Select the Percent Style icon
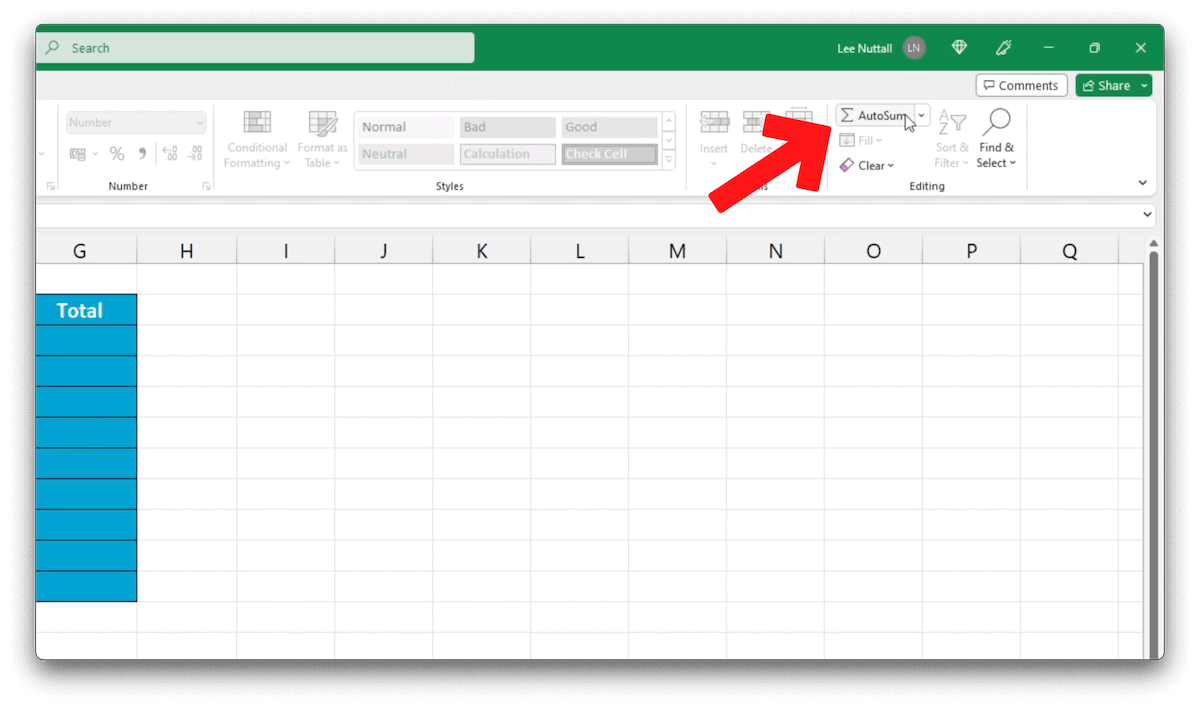1200x707 pixels. 117,153
